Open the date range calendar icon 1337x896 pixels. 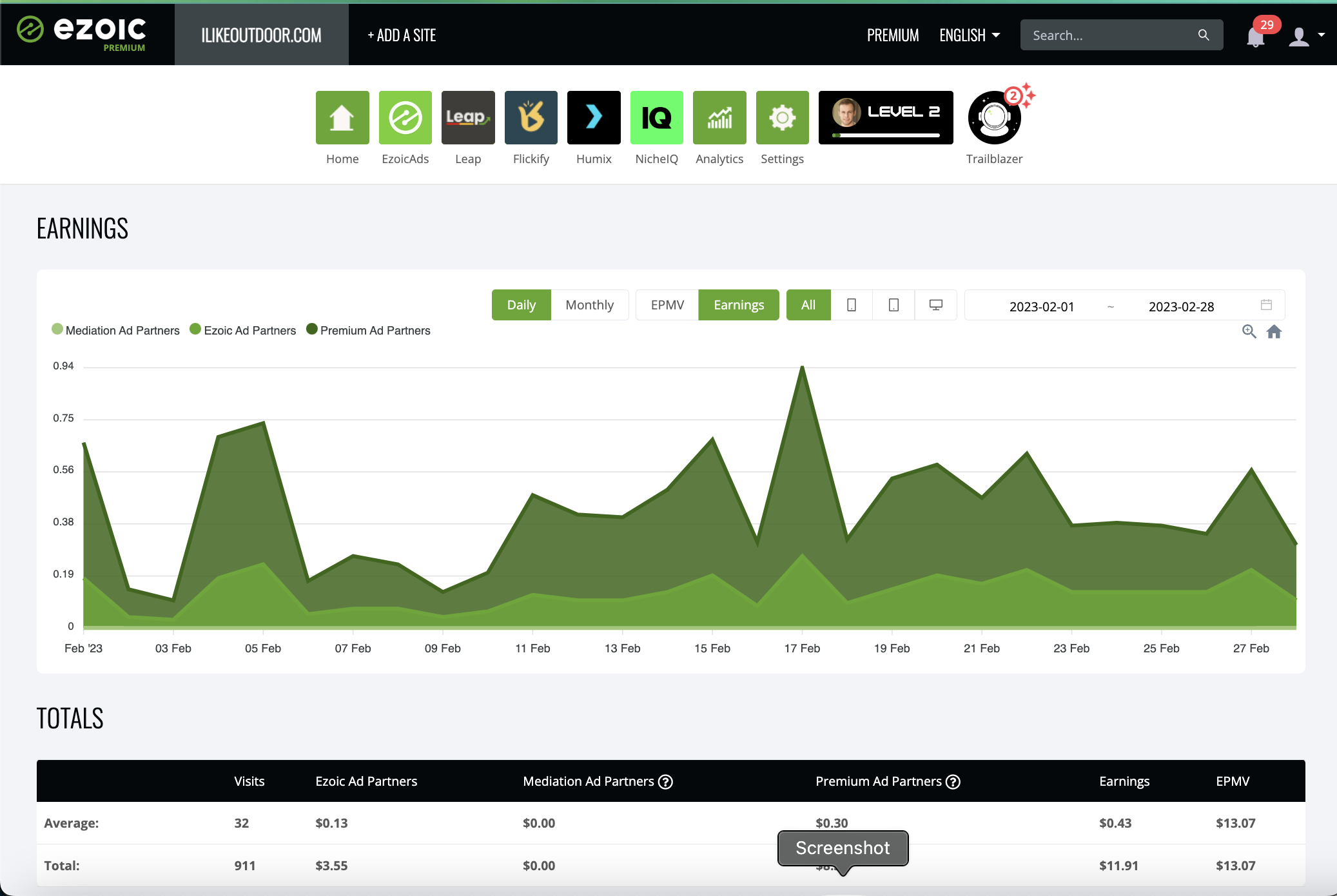1266,305
